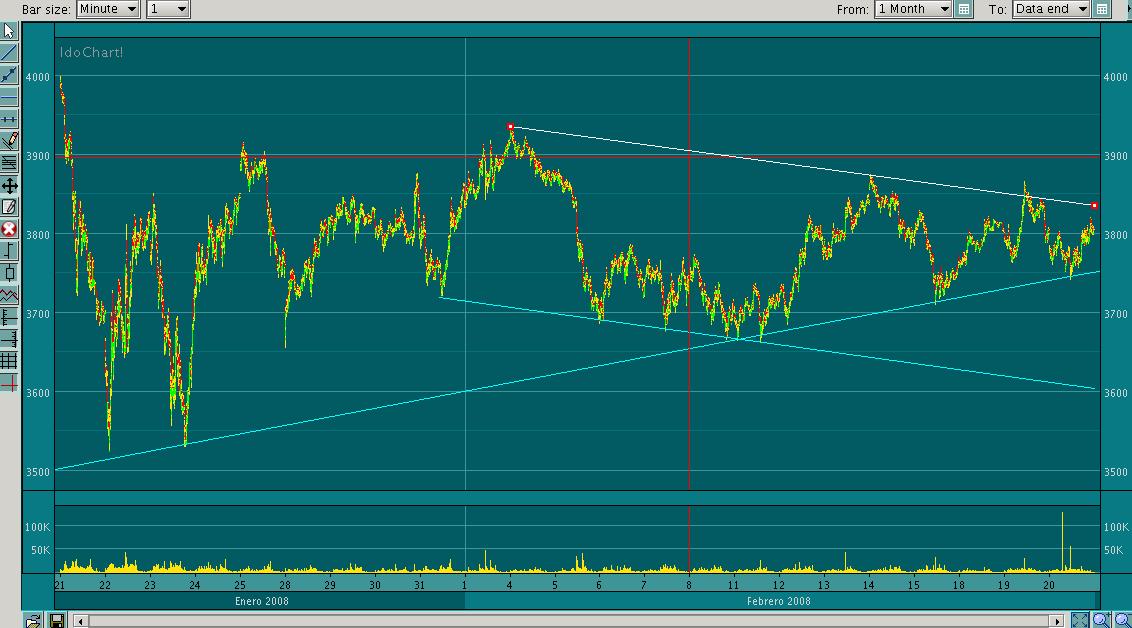Screen dimensions: 1132x628
Task: Toggle the grid display icon
Action: pos(9,361)
